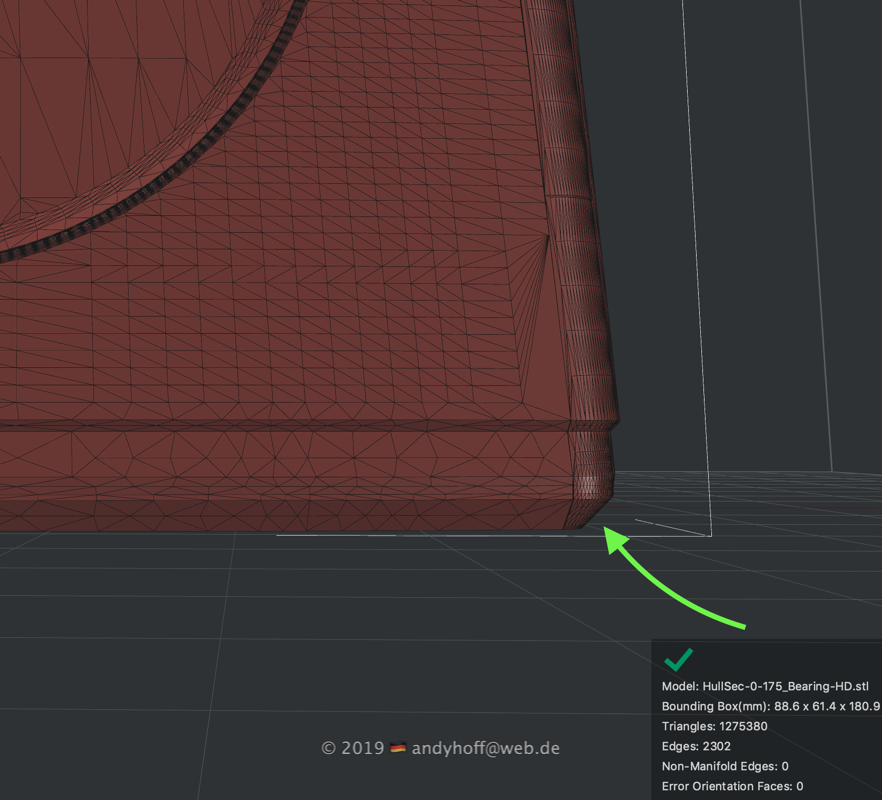Click the © 2019 copyright text
This screenshot has height=800, width=882.
(352, 748)
